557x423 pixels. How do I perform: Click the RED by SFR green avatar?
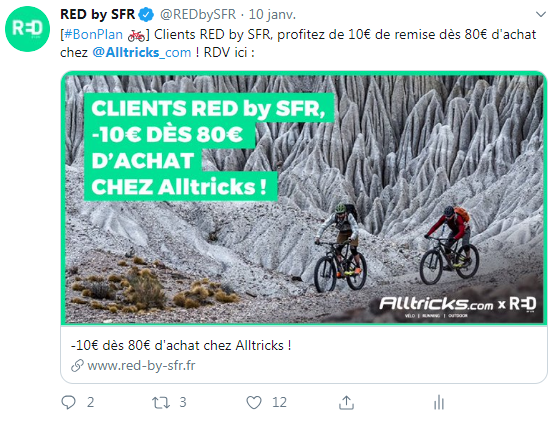(27, 29)
